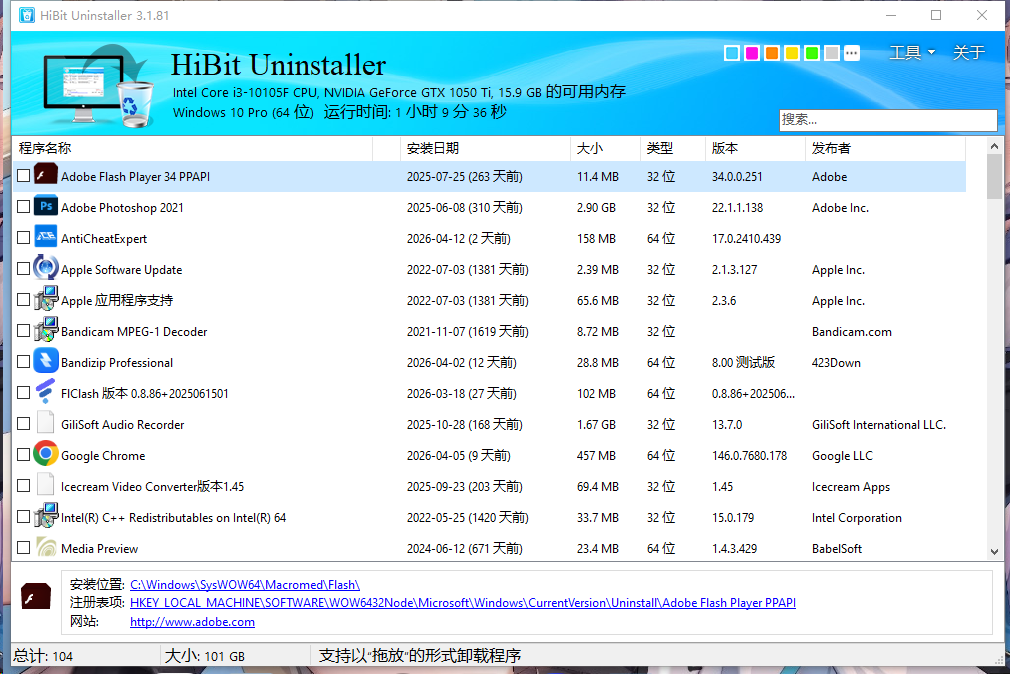Enable the Google Chrome checkbox

pos(24,455)
